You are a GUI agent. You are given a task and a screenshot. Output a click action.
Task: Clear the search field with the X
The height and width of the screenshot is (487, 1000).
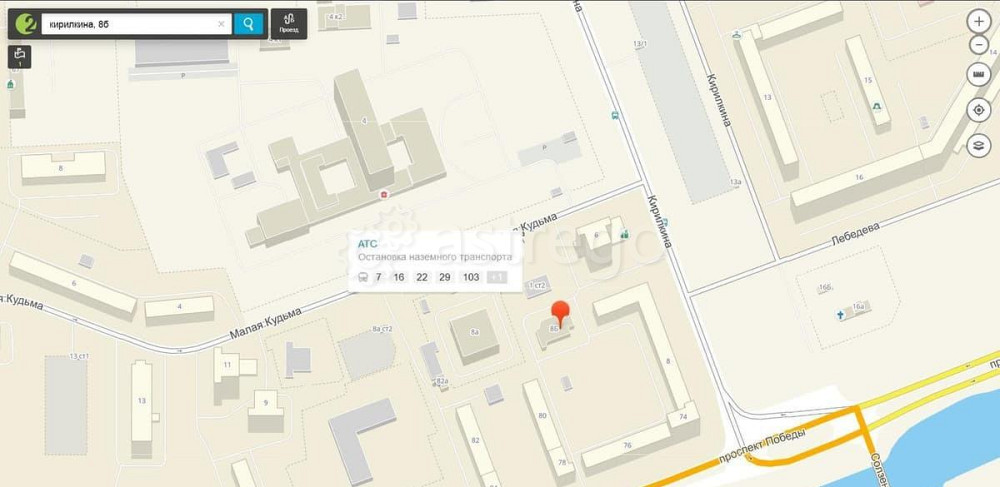tap(221, 24)
